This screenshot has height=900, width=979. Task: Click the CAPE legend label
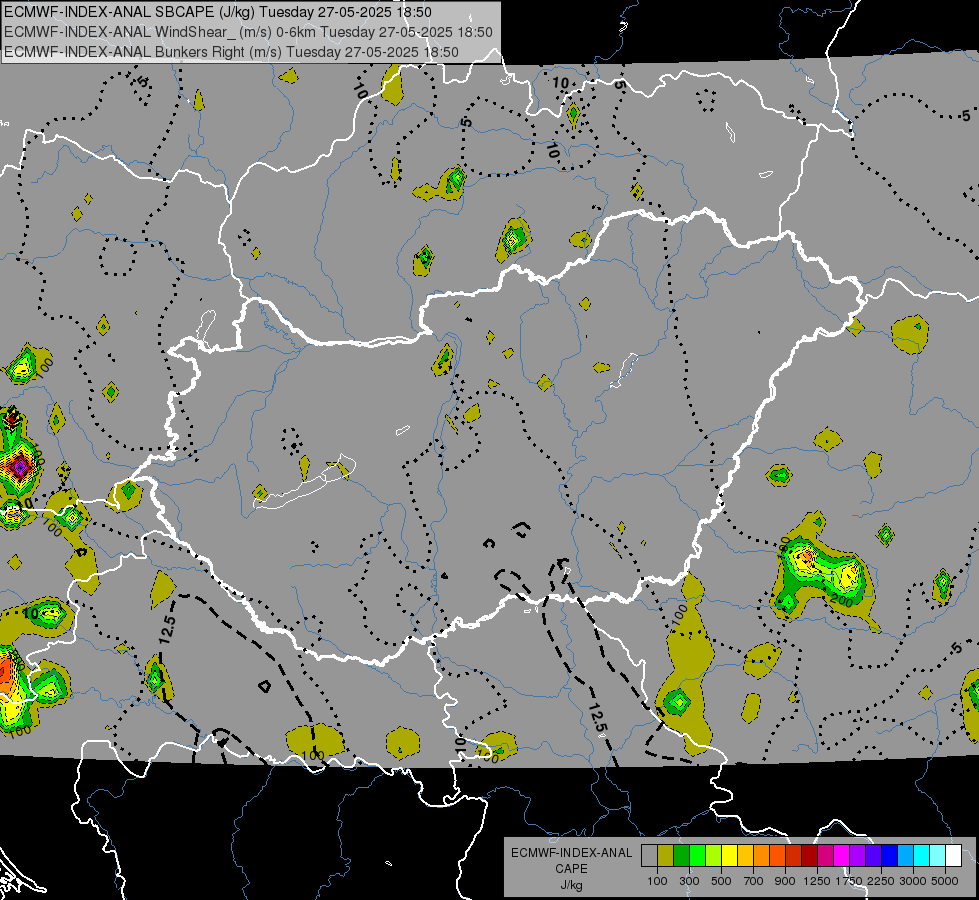(571, 869)
